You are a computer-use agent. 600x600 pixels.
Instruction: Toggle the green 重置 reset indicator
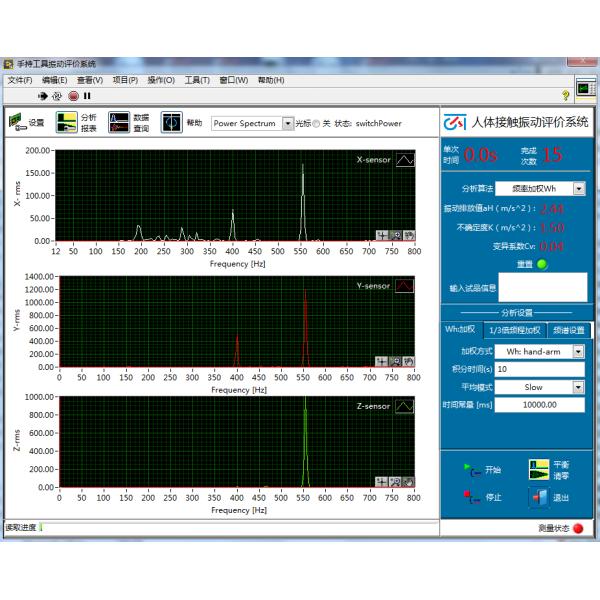point(542,264)
